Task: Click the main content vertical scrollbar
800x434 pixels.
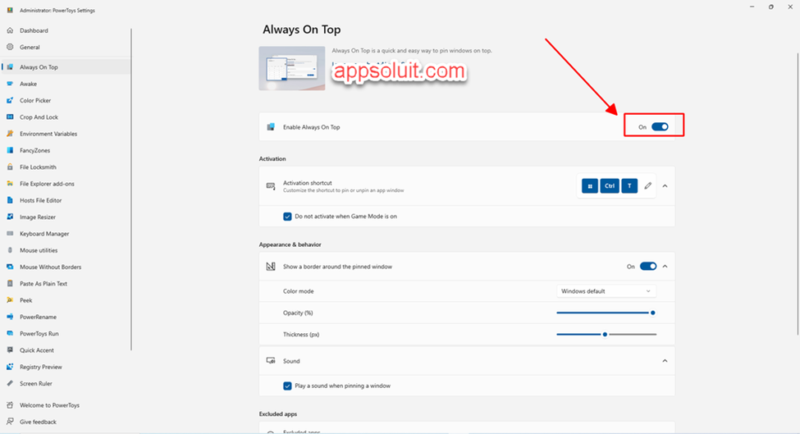Action: tap(797, 194)
